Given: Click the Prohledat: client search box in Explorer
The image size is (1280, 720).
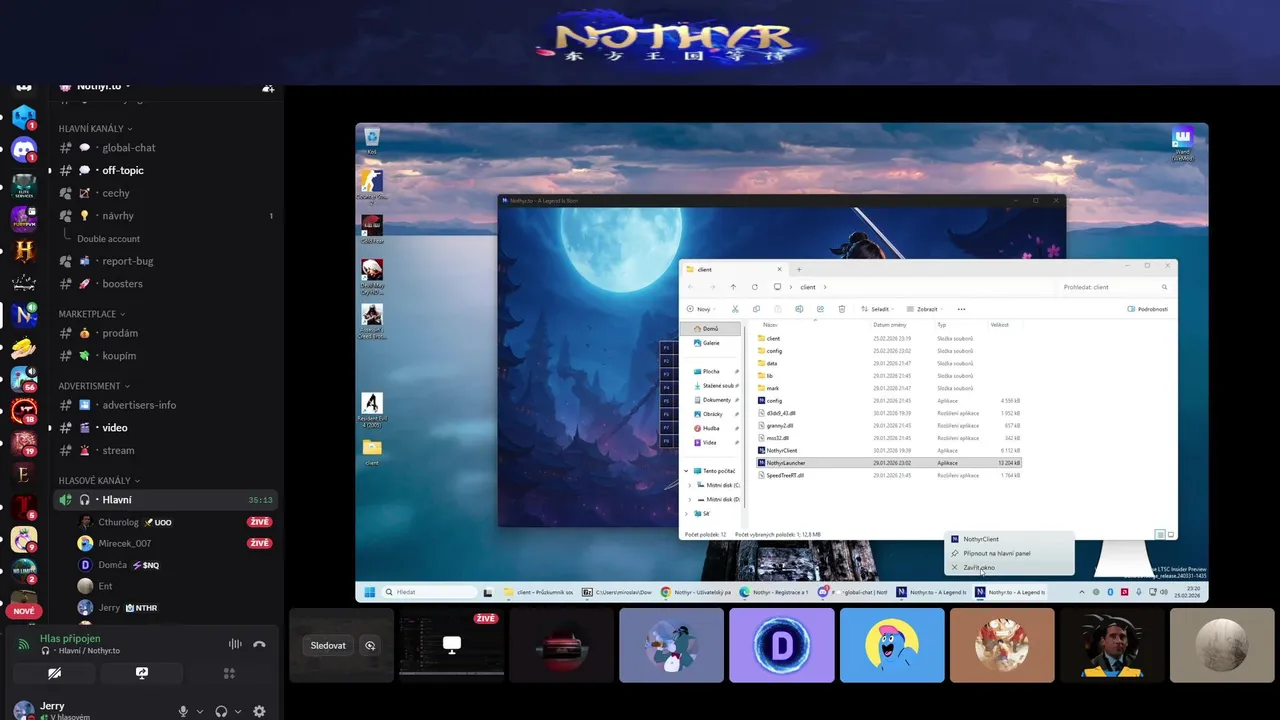Looking at the screenshot, I should (x=1114, y=287).
